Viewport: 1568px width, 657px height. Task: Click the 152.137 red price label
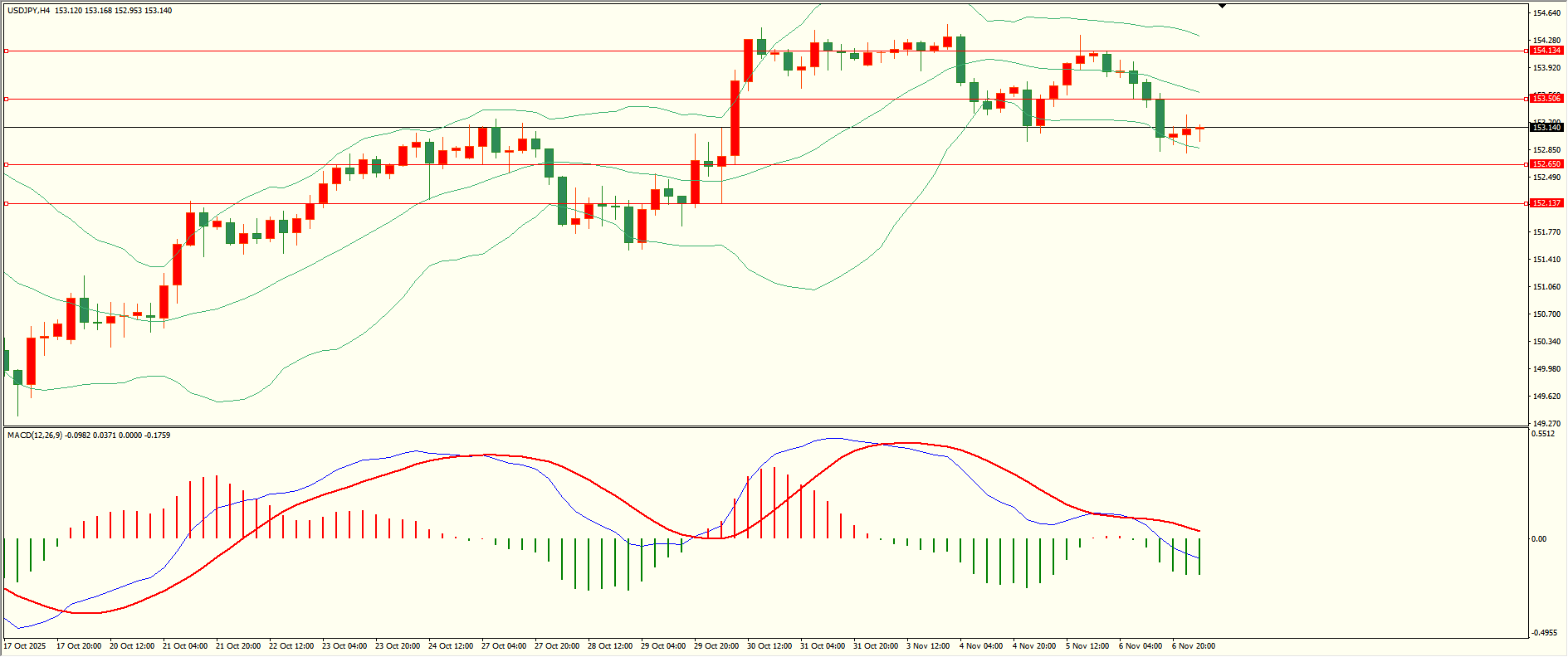point(1546,203)
